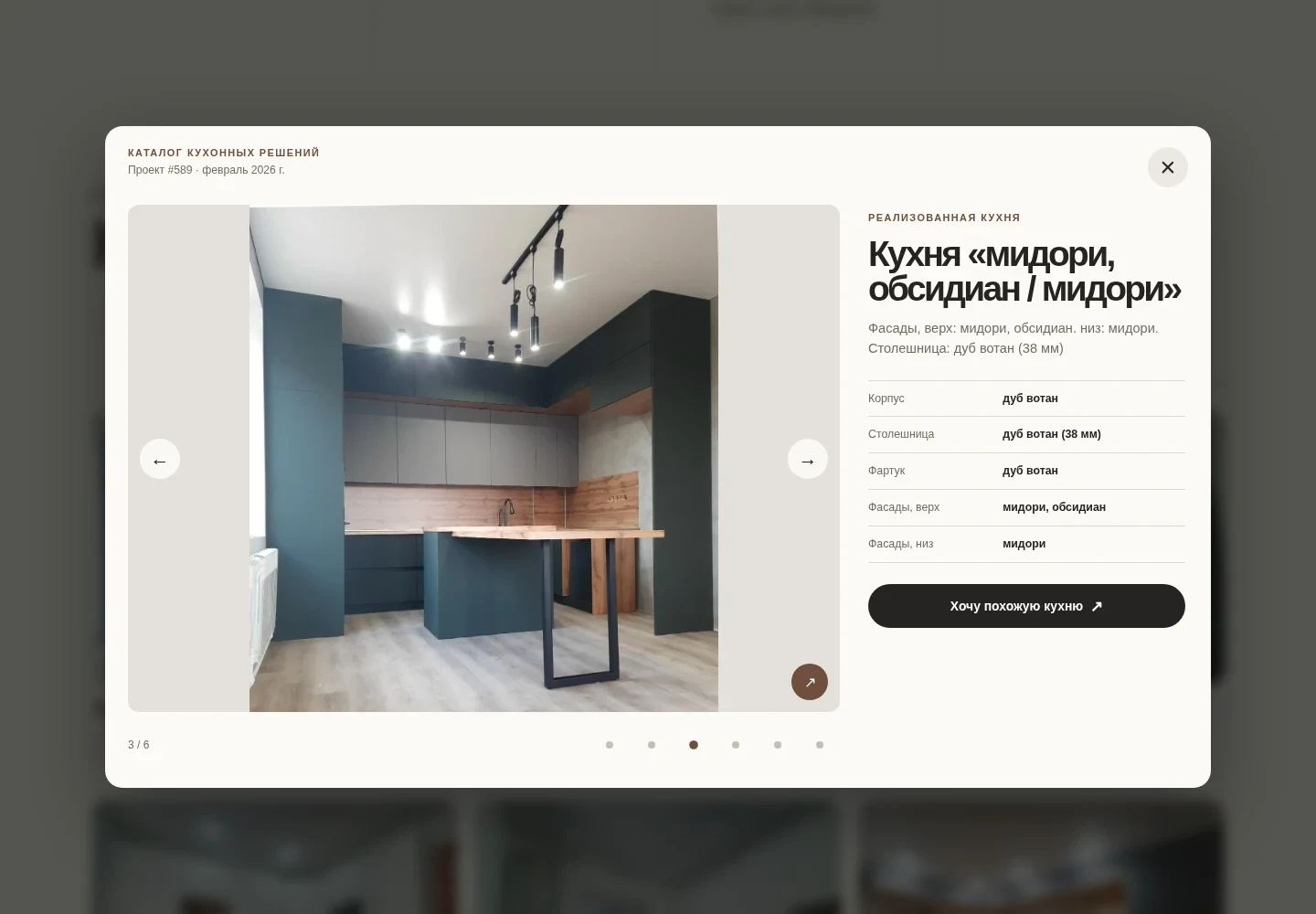Click the 'Проект #589 · февраль 2026 г.' text

click(207, 170)
